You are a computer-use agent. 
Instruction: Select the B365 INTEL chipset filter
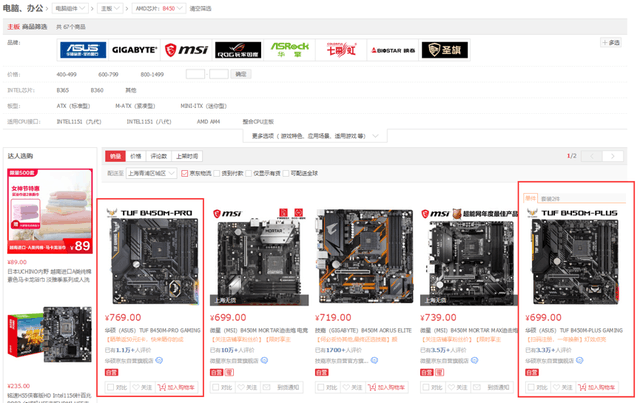(x=63, y=90)
